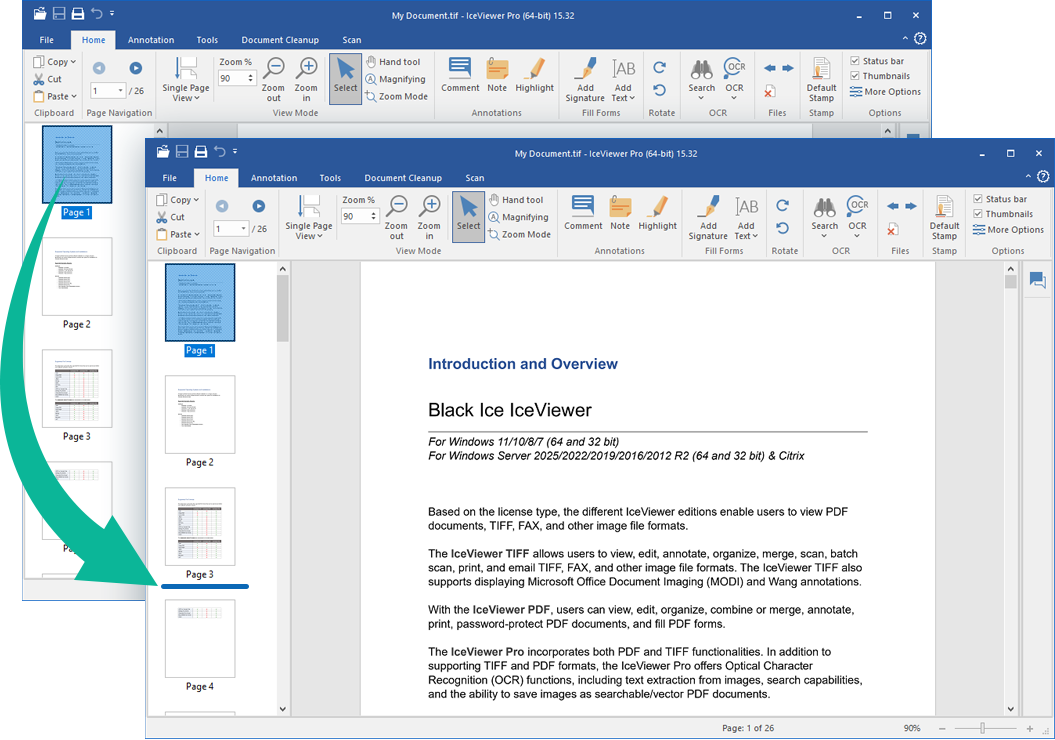The height and width of the screenshot is (740, 1055).
Task: Click Zoom in in the front window ribbon
Action: point(429,217)
